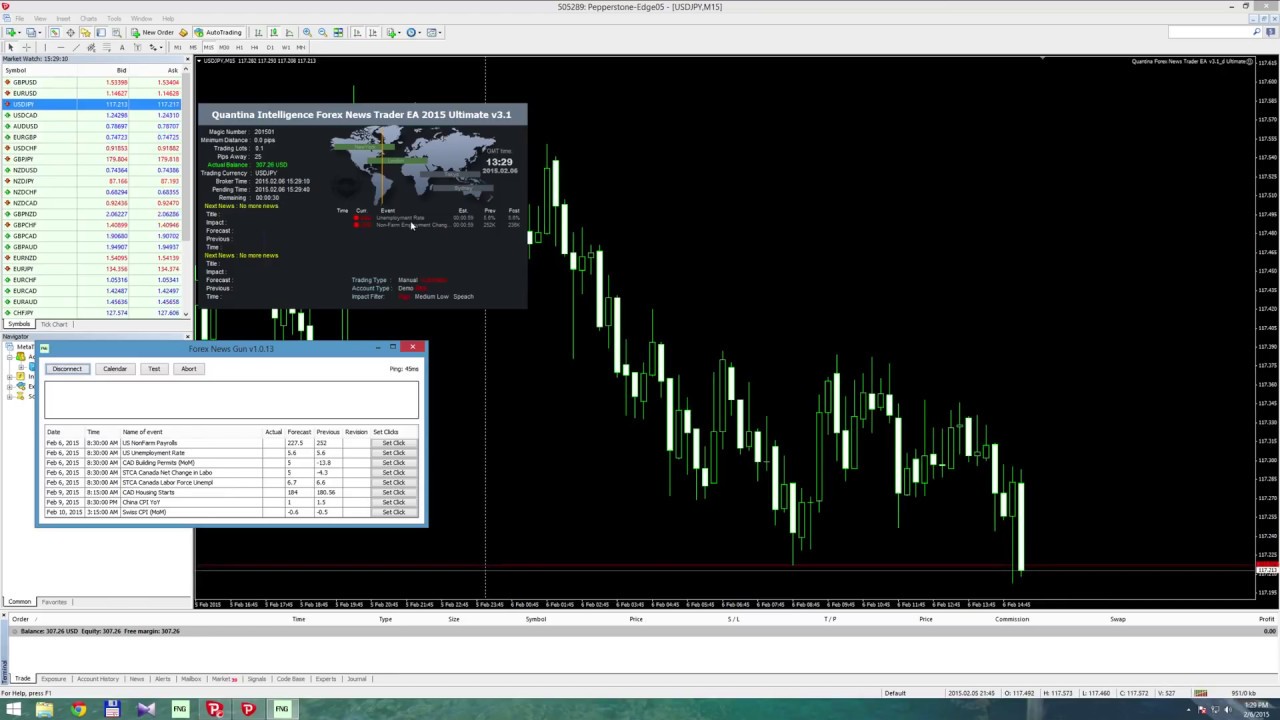The height and width of the screenshot is (720, 1280).
Task: Switch chart to M30 timeframe
Action: (224, 47)
